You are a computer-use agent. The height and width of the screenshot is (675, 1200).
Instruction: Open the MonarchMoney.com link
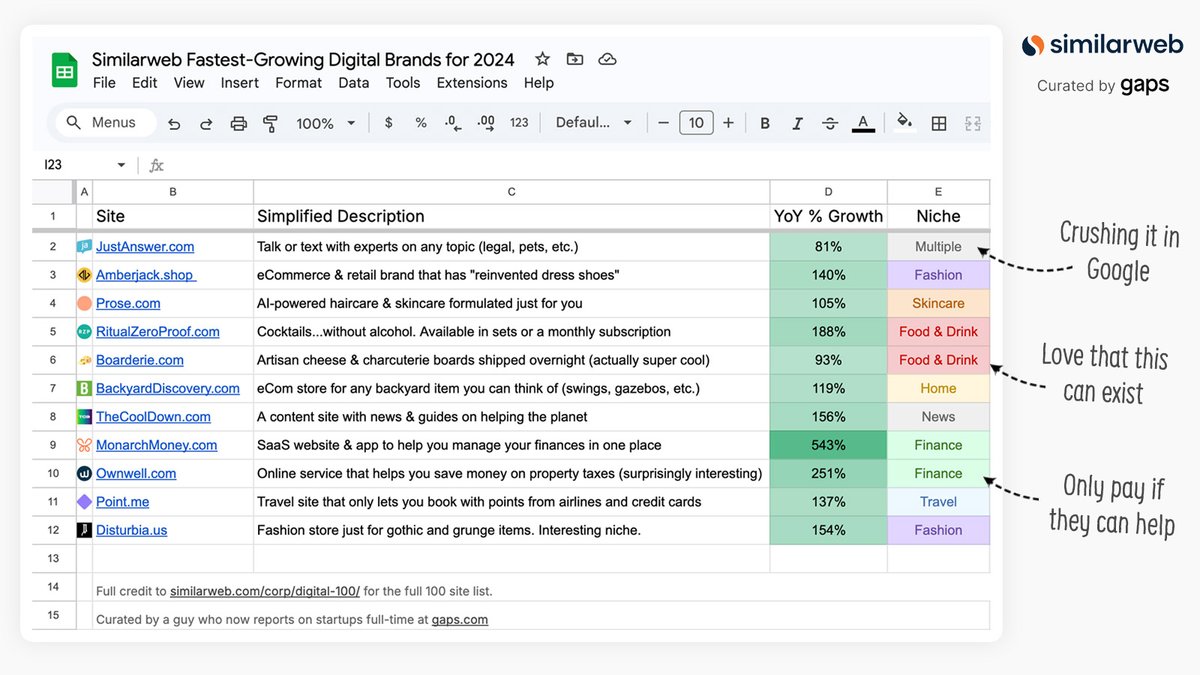click(157, 445)
